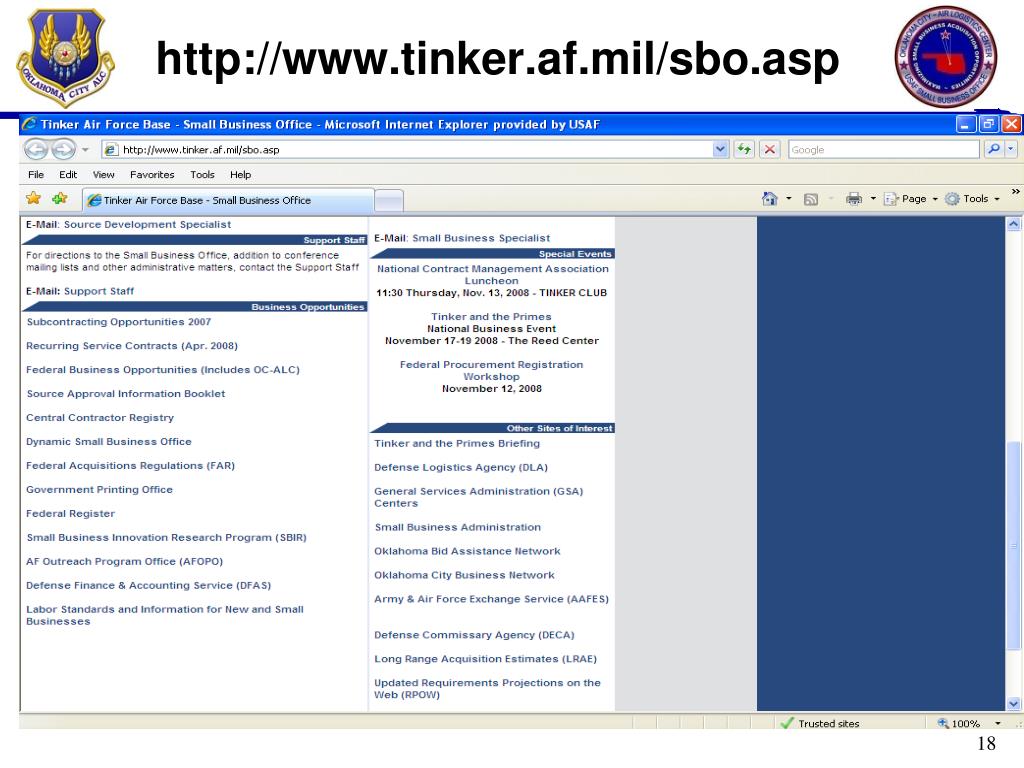Click the Support Staff email link
This screenshot has height=768, width=1024.
click(x=99, y=291)
